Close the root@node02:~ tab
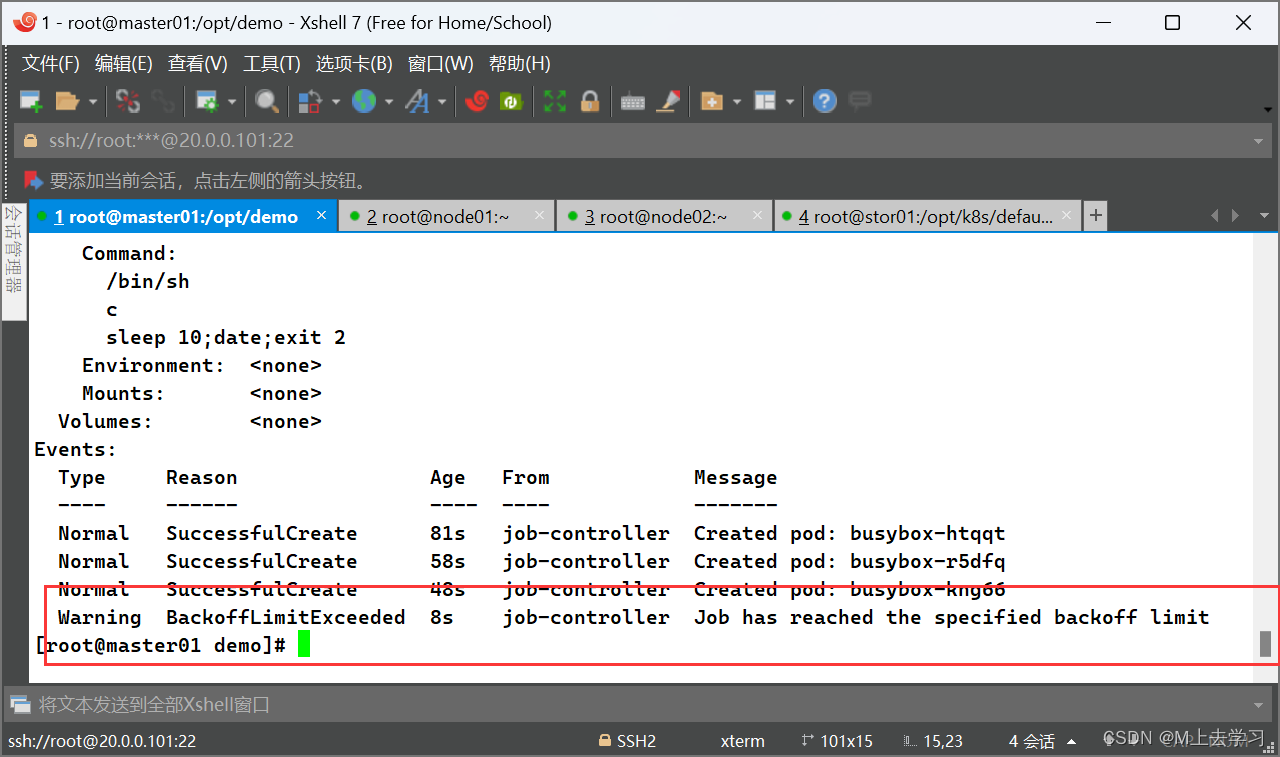The width and height of the screenshot is (1280, 757). click(x=758, y=215)
